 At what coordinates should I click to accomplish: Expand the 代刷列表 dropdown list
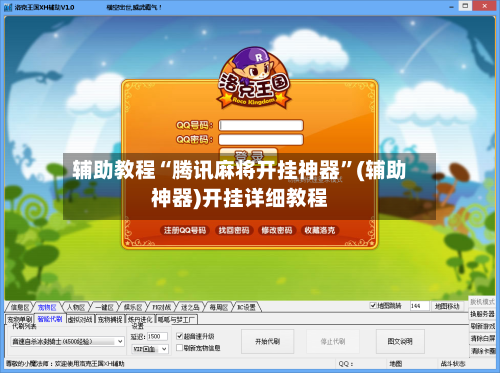click(67, 341)
